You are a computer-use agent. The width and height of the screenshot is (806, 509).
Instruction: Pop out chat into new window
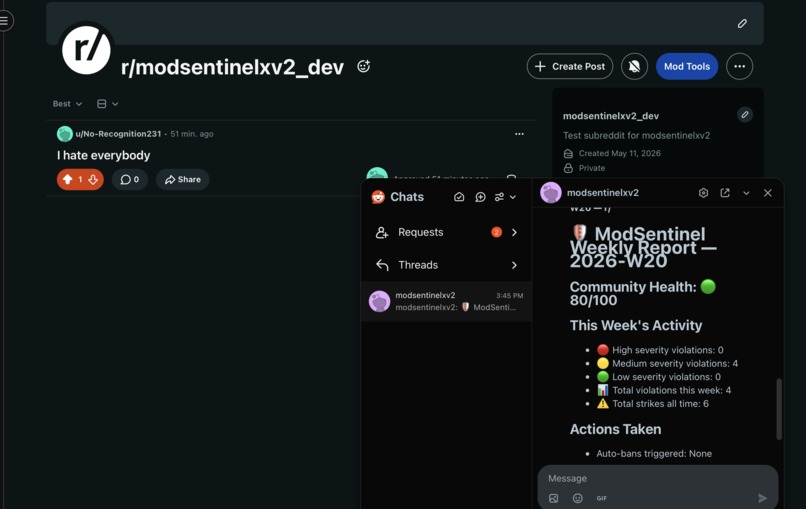point(725,193)
